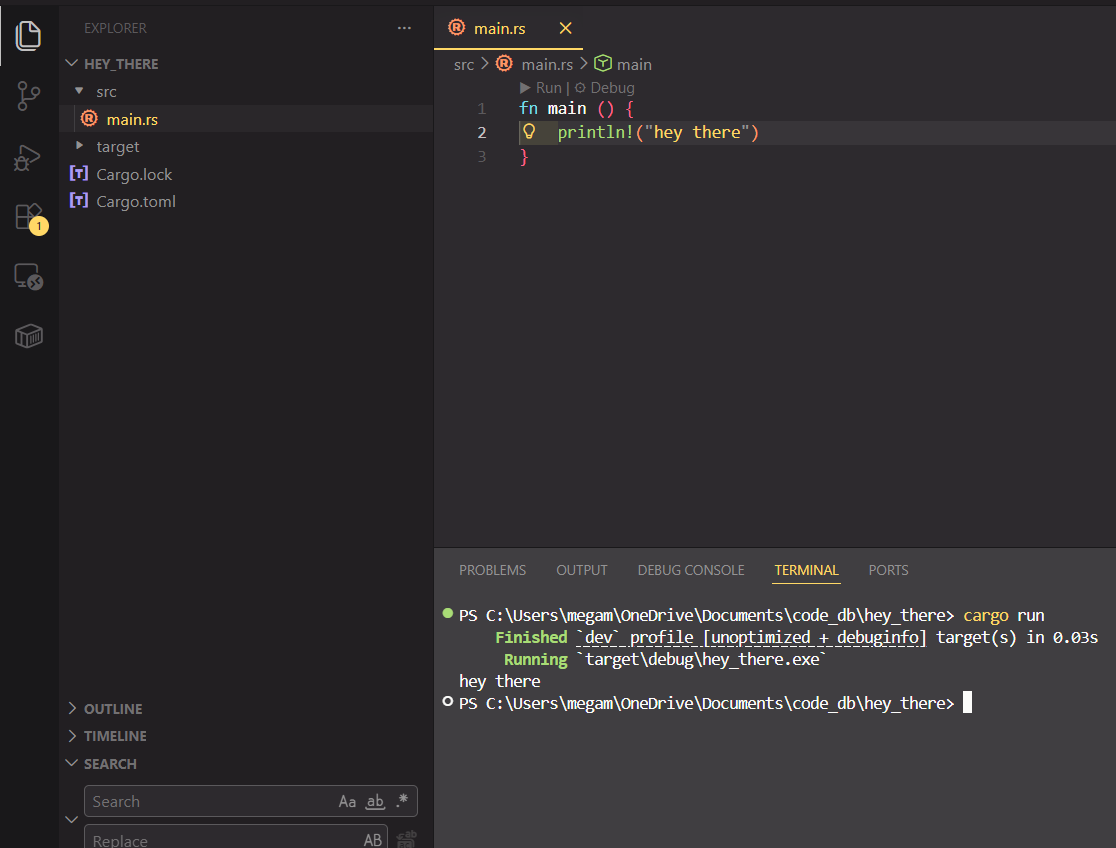Click the latest terminal prompt cursor
The image size is (1116, 848).
click(967, 703)
